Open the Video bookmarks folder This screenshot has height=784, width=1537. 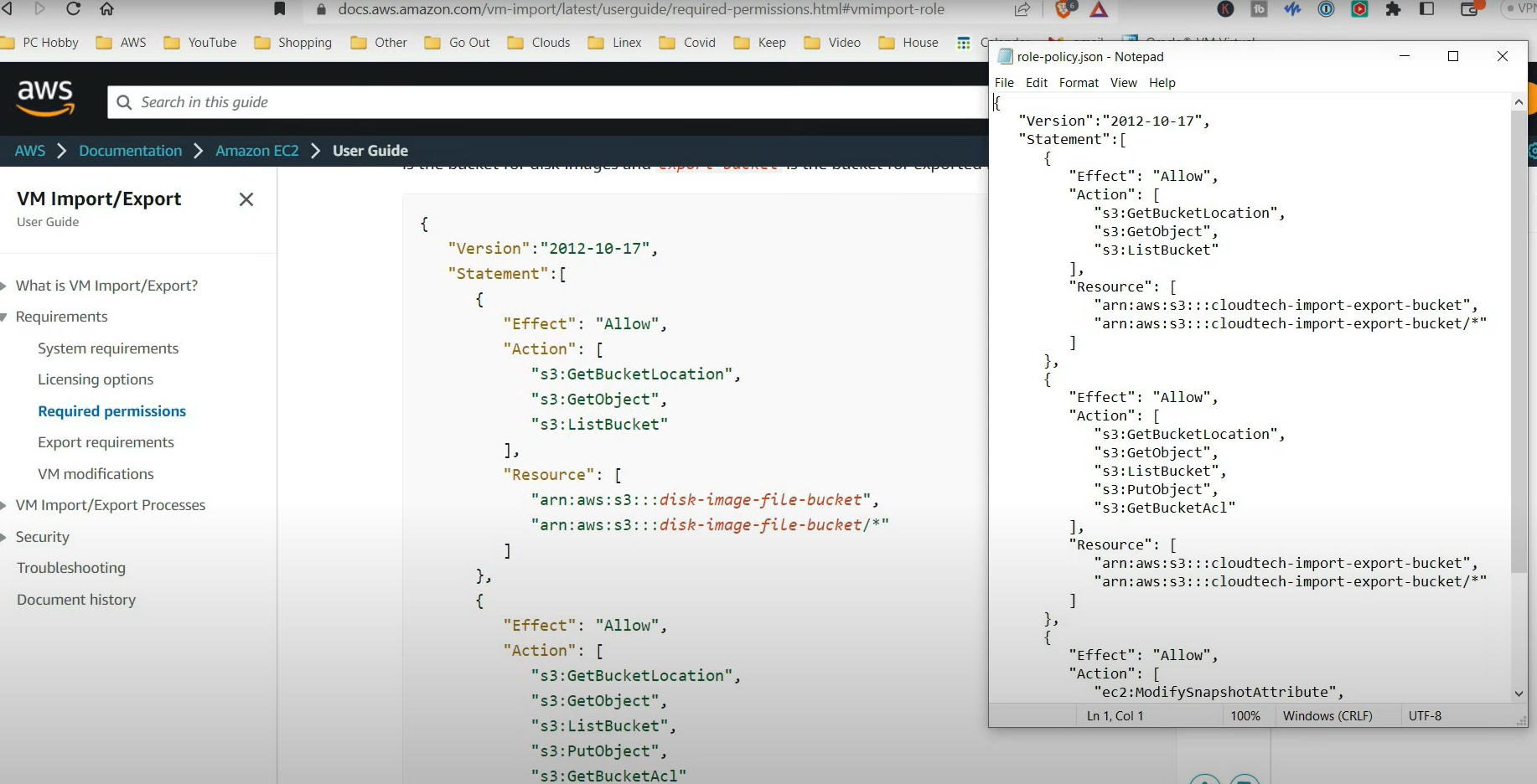831,43
